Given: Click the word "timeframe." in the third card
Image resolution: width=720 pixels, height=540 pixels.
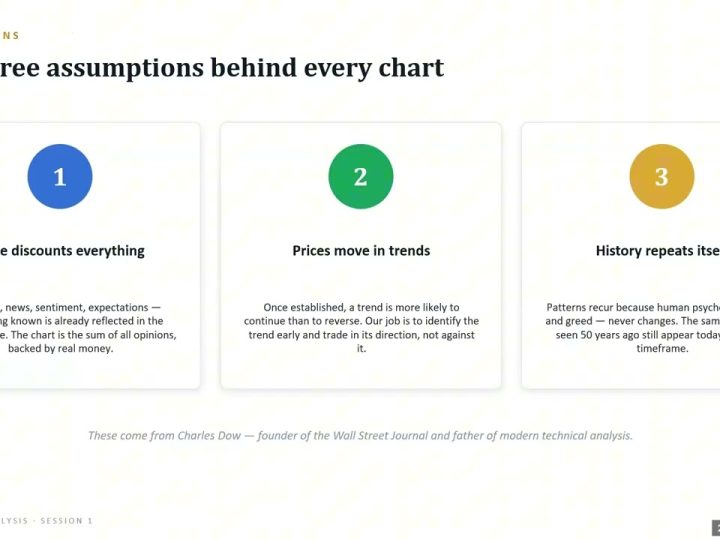Looking at the screenshot, I should 662,349.
